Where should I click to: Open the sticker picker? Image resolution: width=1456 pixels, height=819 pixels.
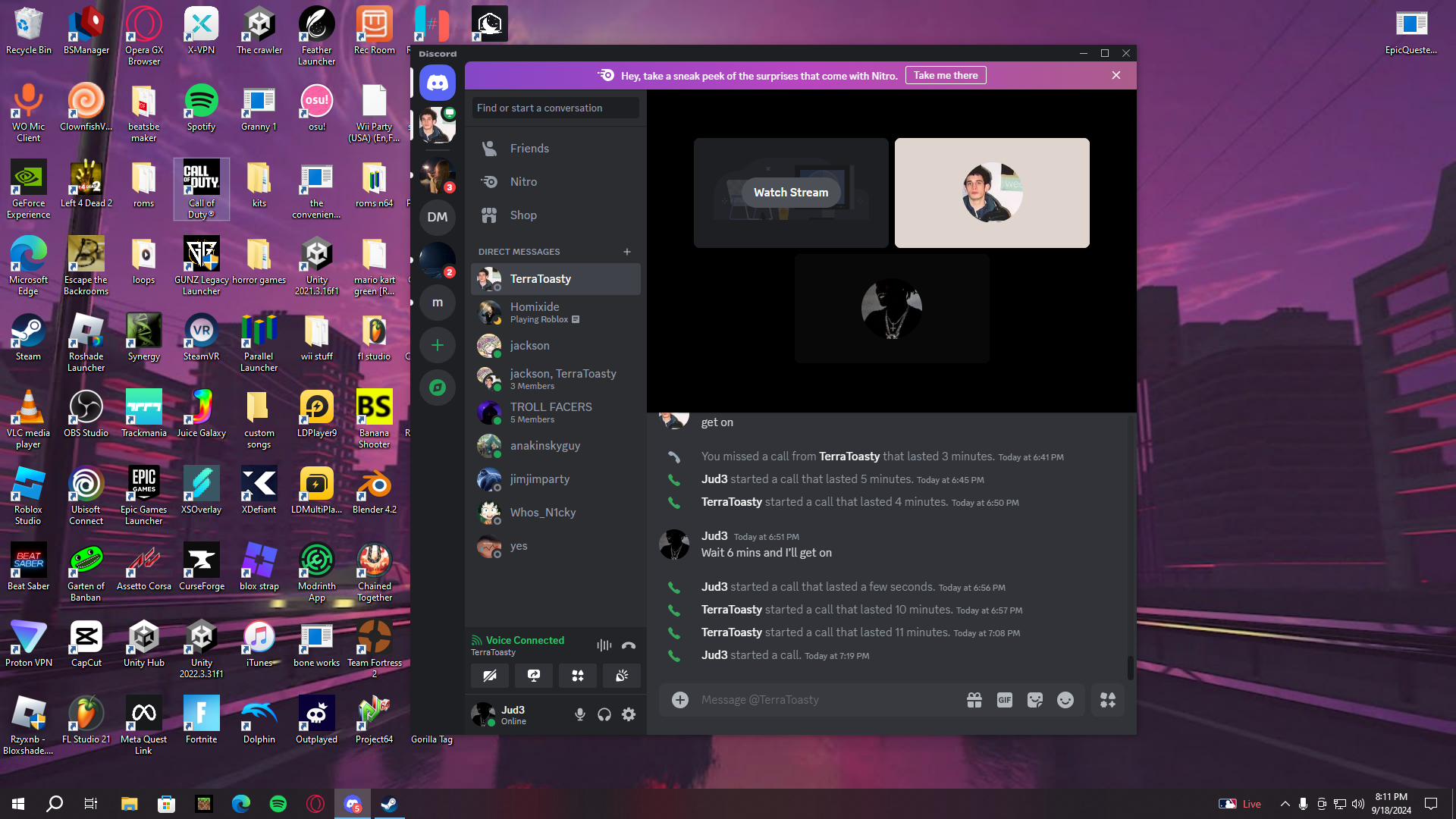coord(1035,700)
